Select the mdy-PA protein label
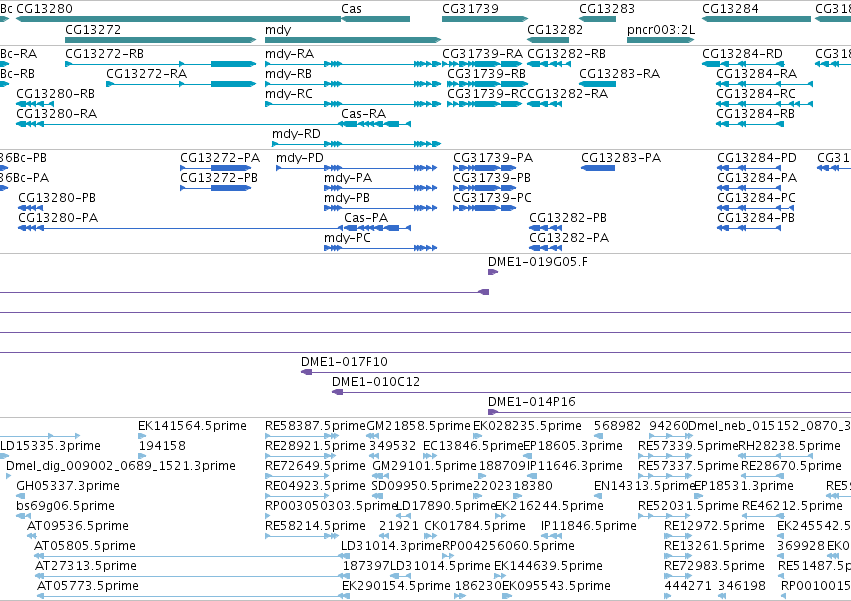Image resolution: width=851 pixels, height=601 pixels. (348, 178)
